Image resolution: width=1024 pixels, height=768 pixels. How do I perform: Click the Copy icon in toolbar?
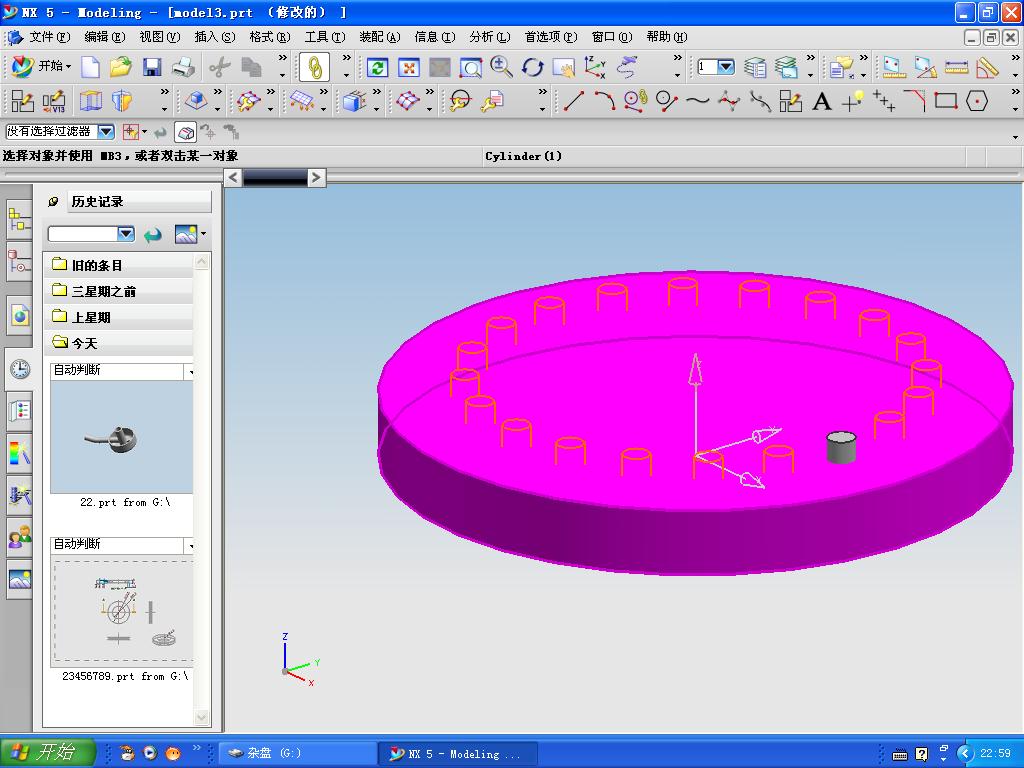coord(251,67)
